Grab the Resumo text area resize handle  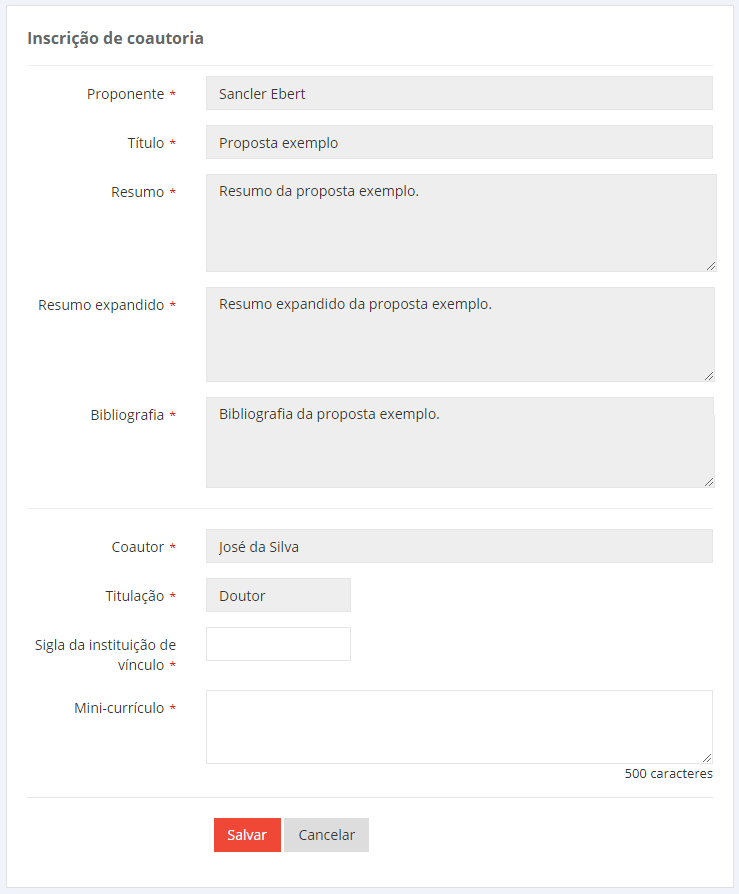coord(711,266)
